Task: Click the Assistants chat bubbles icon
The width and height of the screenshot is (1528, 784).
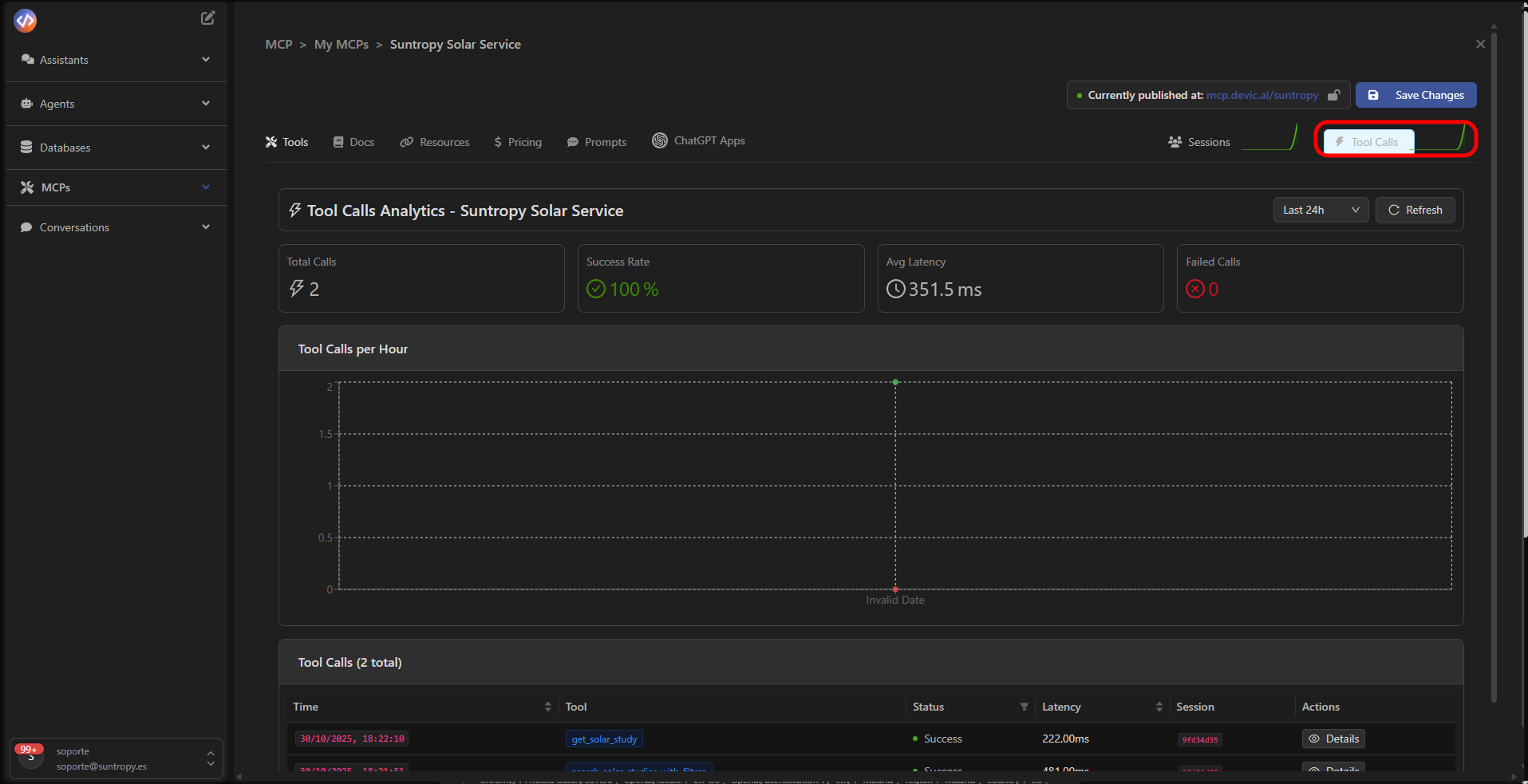Action: click(x=27, y=60)
